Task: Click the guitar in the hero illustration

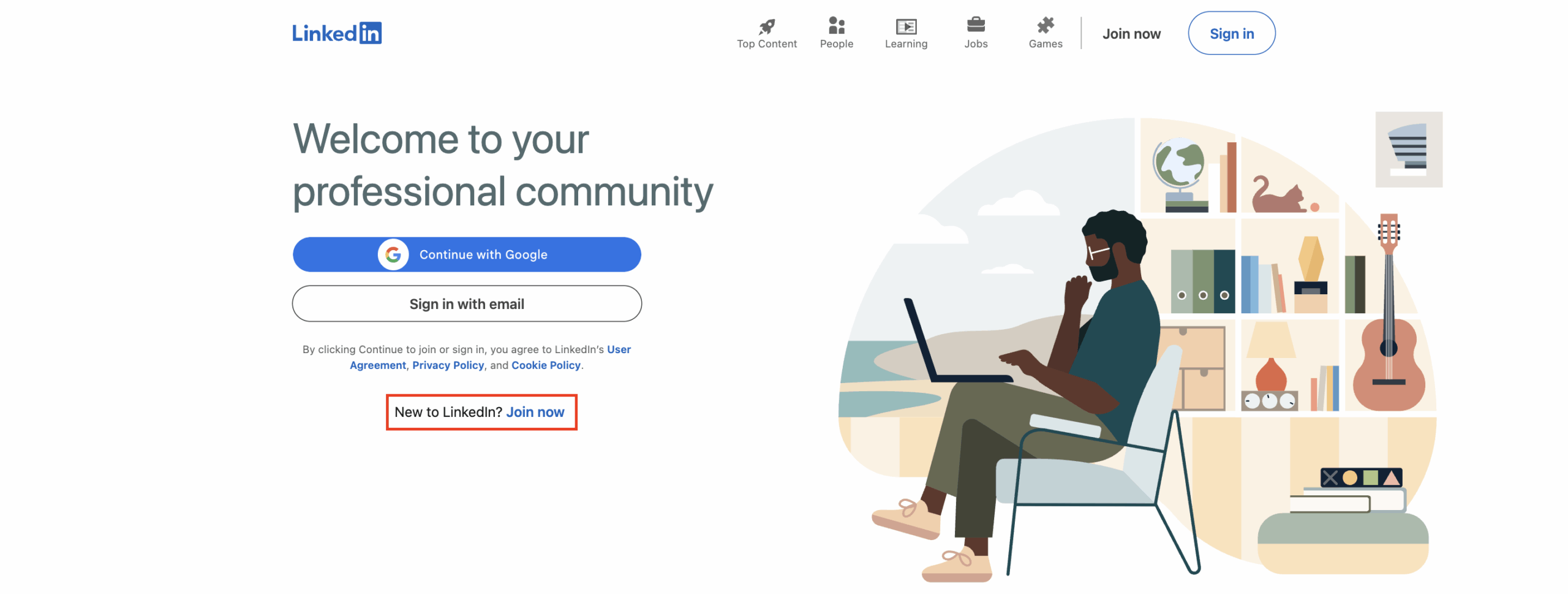Action: click(x=1388, y=343)
